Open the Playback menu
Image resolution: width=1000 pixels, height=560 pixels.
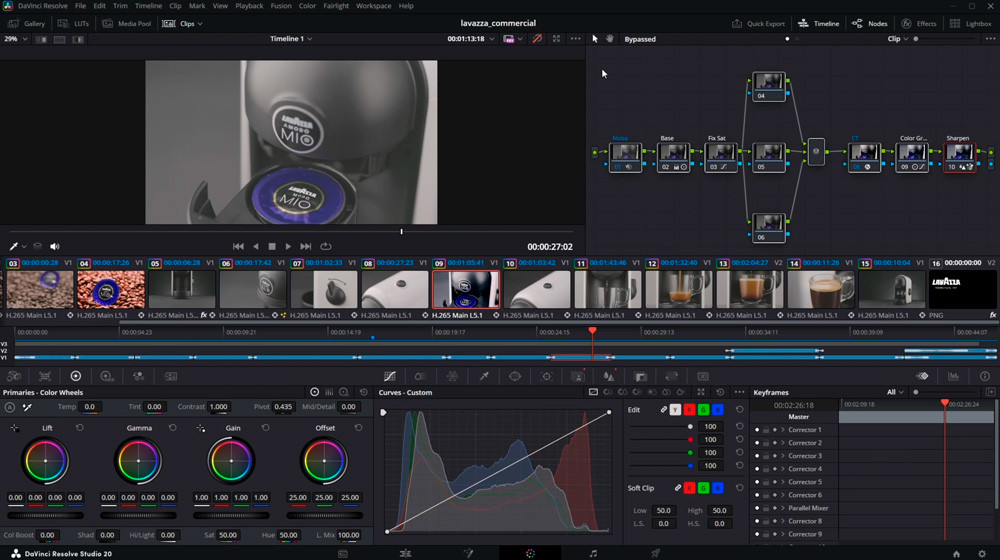[249, 6]
